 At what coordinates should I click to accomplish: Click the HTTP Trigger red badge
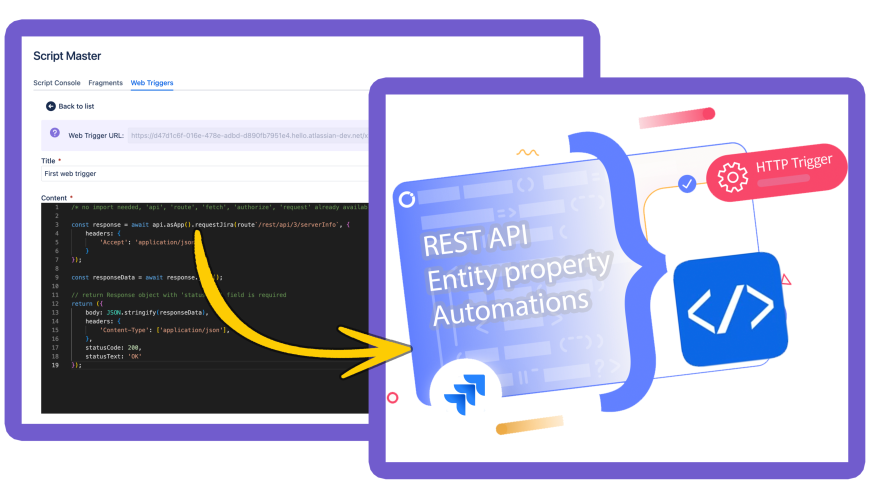point(776,172)
